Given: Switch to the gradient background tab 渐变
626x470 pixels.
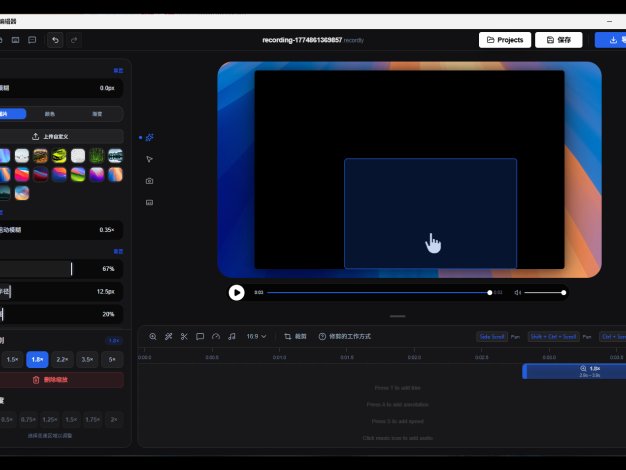Looking at the screenshot, I should [x=97, y=114].
